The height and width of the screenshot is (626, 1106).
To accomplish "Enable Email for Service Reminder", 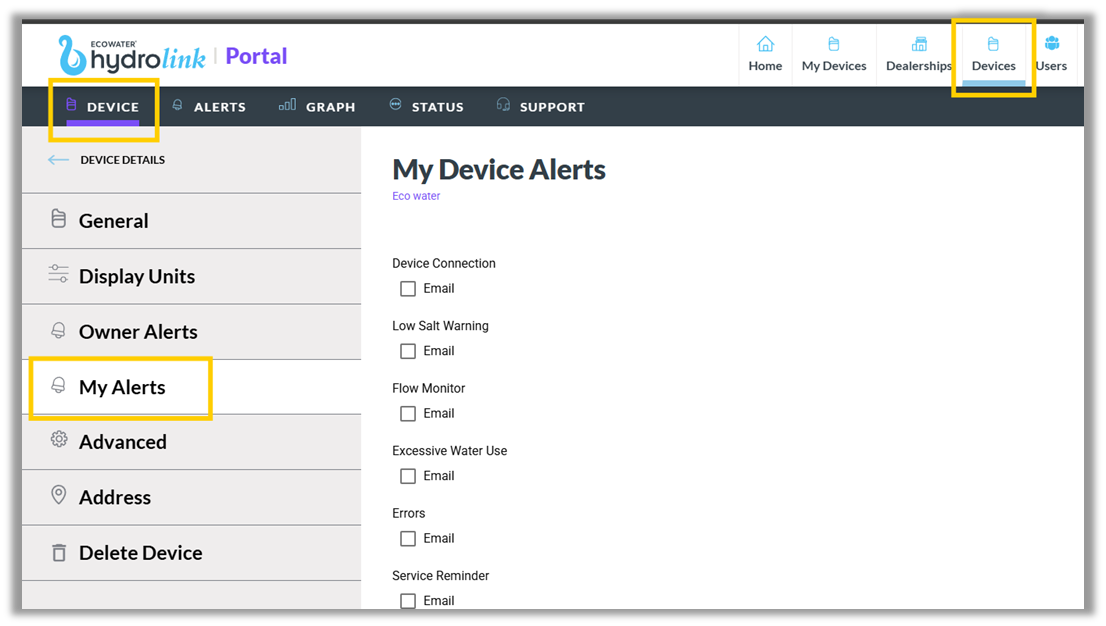I will tap(407, 600).
